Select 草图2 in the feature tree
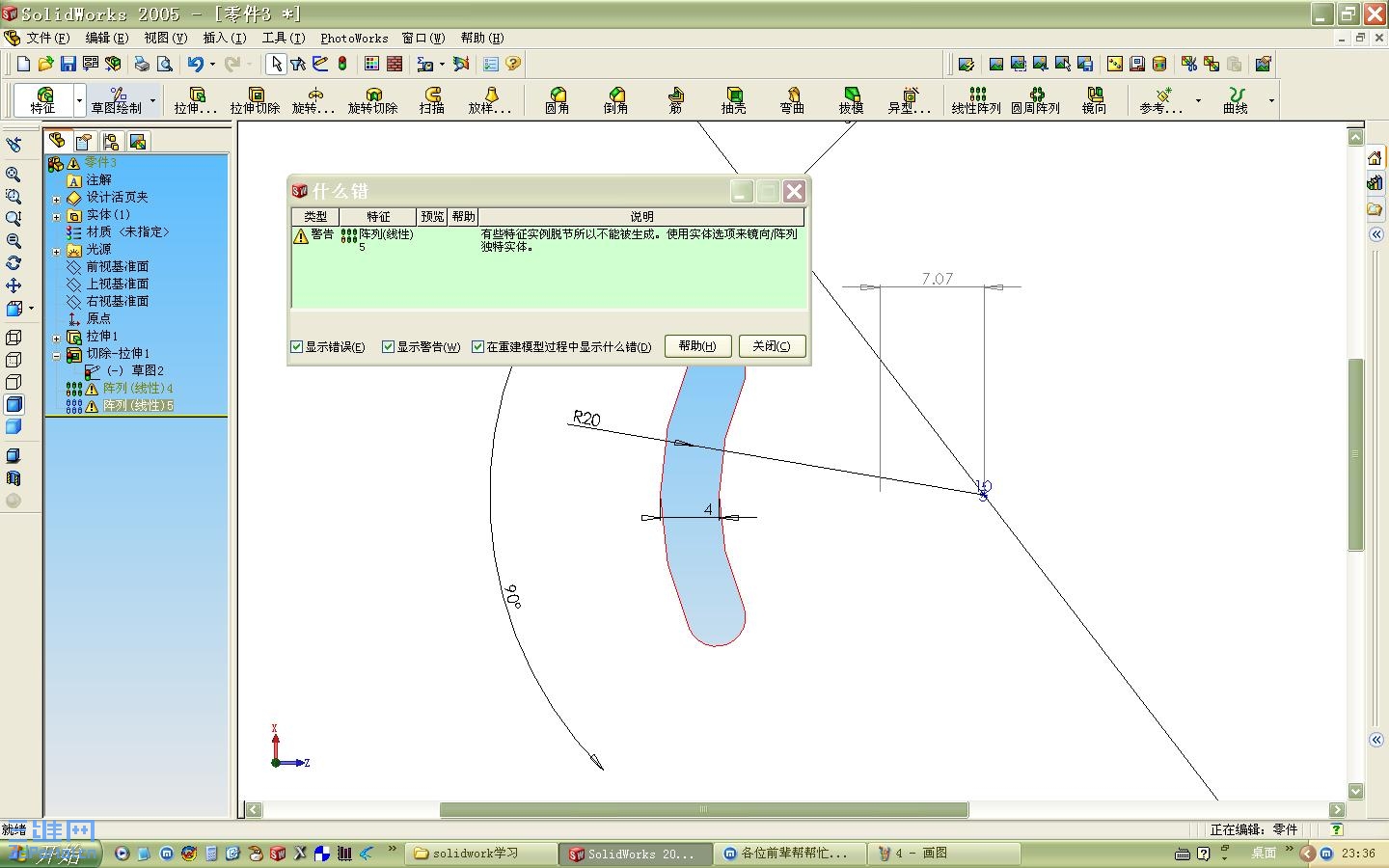 [x=134, y=371]
